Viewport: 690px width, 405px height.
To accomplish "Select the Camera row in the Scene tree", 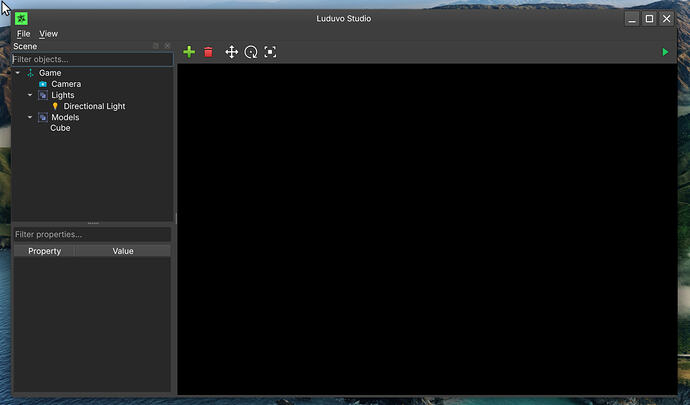I will click(92, 84).
